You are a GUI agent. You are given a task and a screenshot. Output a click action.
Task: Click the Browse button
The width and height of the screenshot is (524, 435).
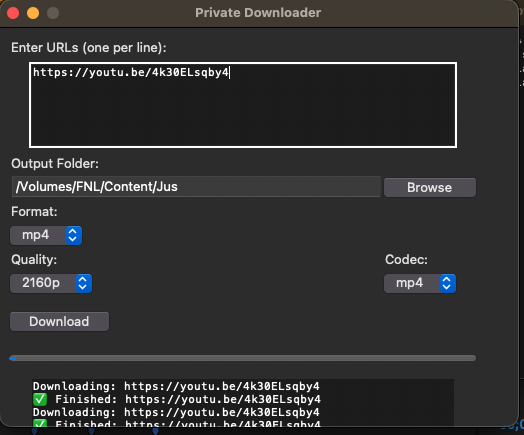pos(430,187)
